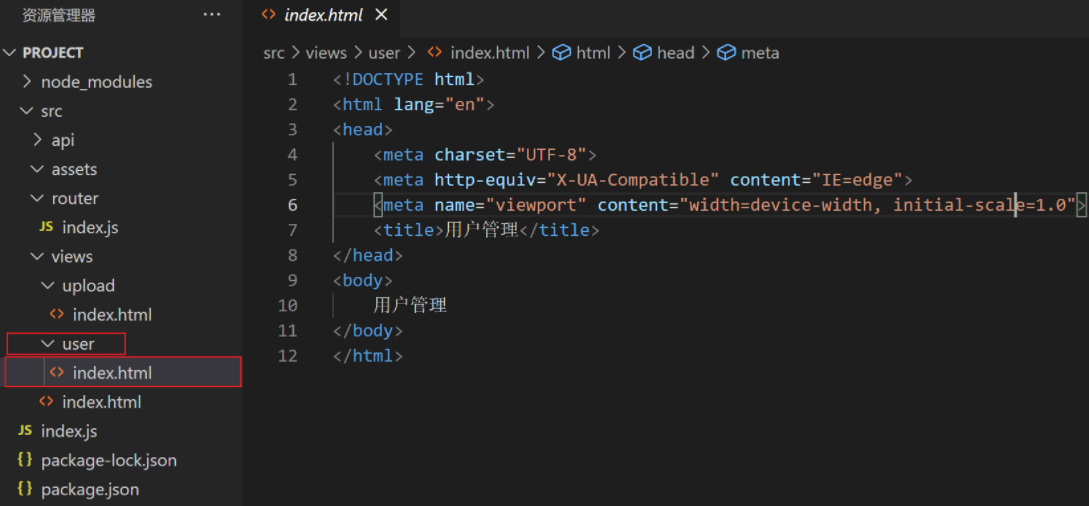Click the braces icon of package-lock.json

25,460
